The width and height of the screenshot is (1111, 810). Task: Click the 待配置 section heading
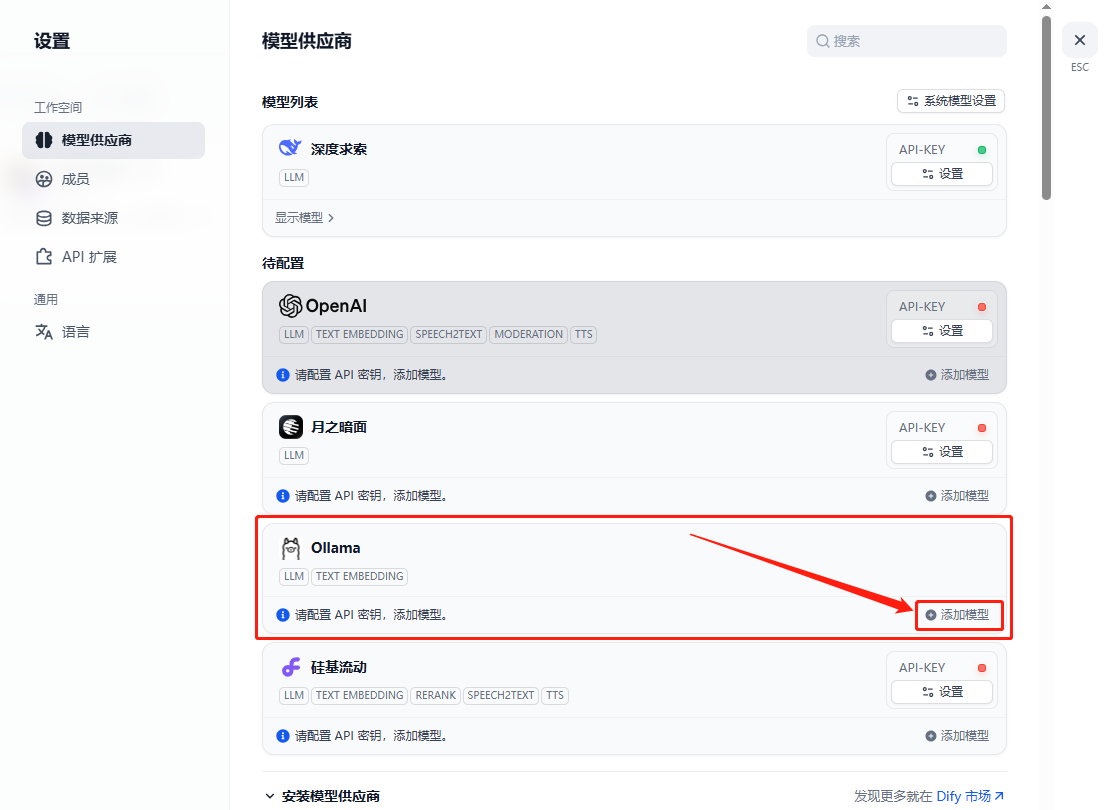click(x=283, y=264)
